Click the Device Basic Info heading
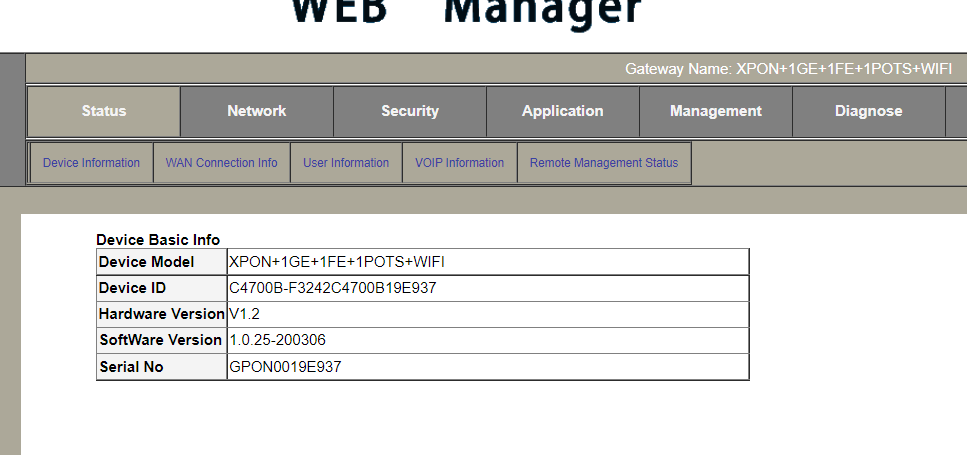The width and height of the screenshot is (967, 455). pos(158,240)
